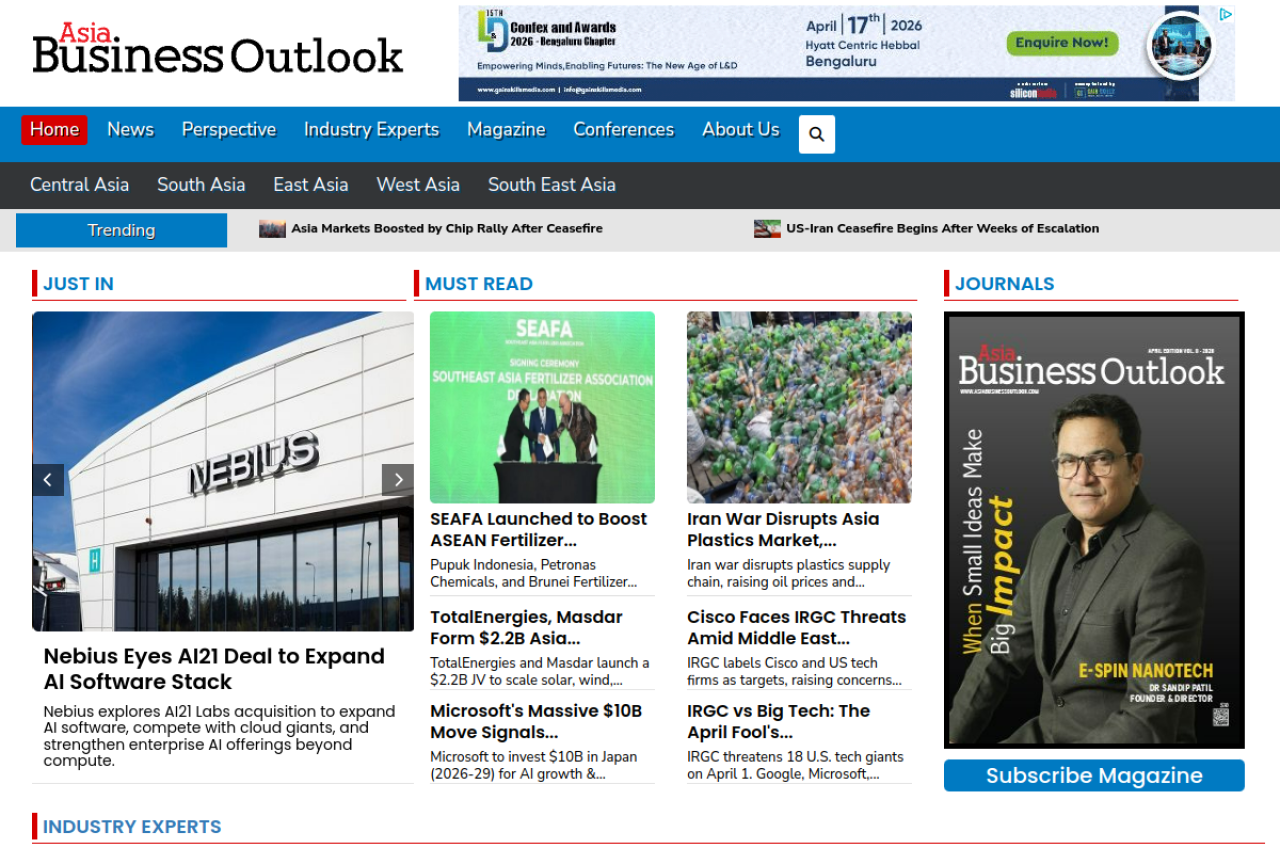
Task: Click the AdChoices icon on banner
Action: 1225,15
